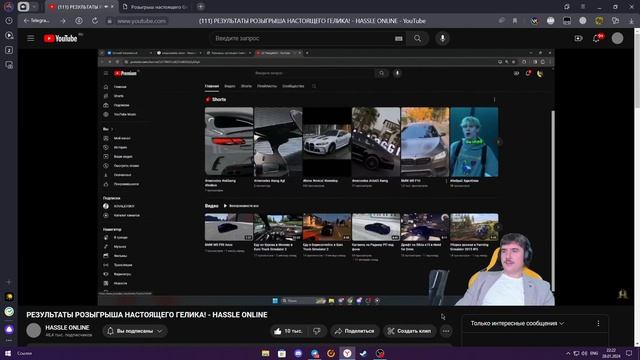Viewport: 640px width, 360px height.
Task: Expand the 'Только интересные сообщения' chat filter
Action: point(517,323)
